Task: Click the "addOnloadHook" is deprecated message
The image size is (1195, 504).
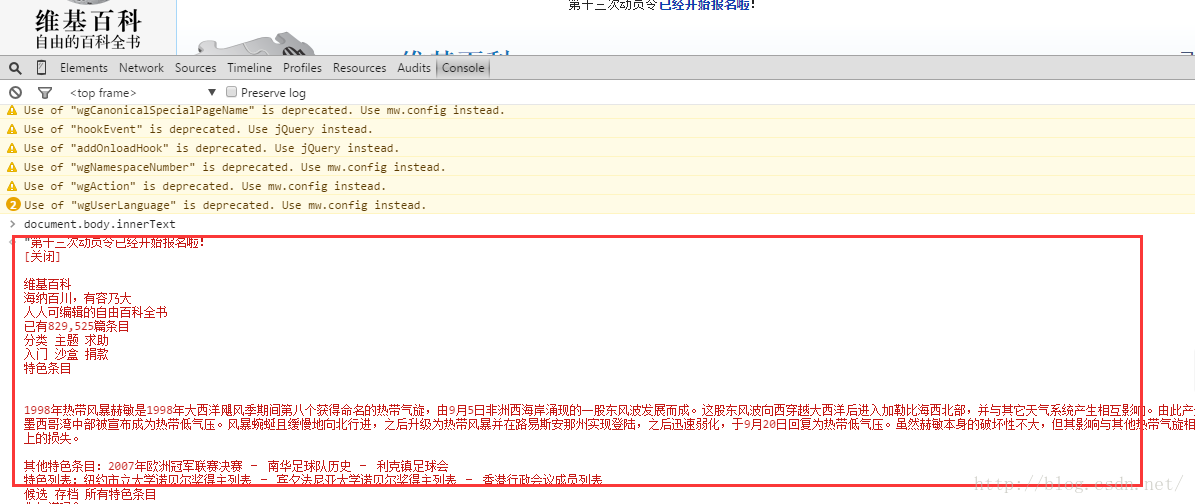Action: pos(211,149)
